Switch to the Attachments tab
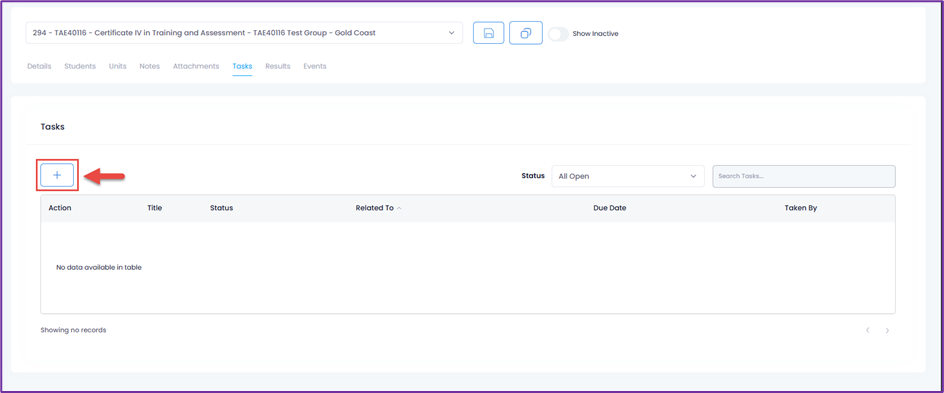This screenshot has width=944, height=393. click(196, 66)
